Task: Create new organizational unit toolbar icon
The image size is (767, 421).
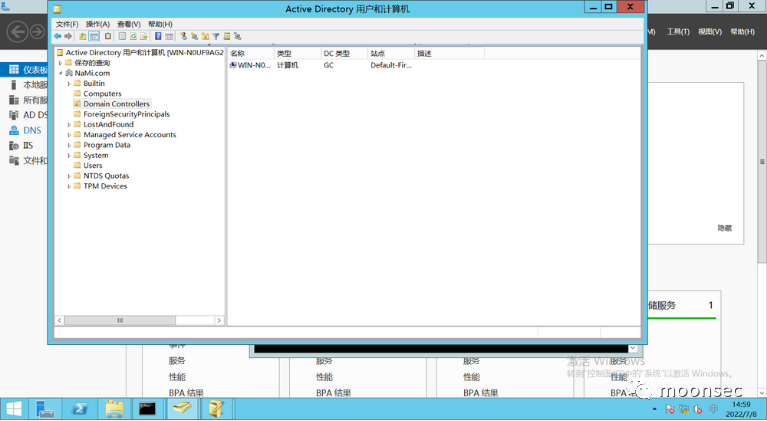Action: tap(205, 36)
